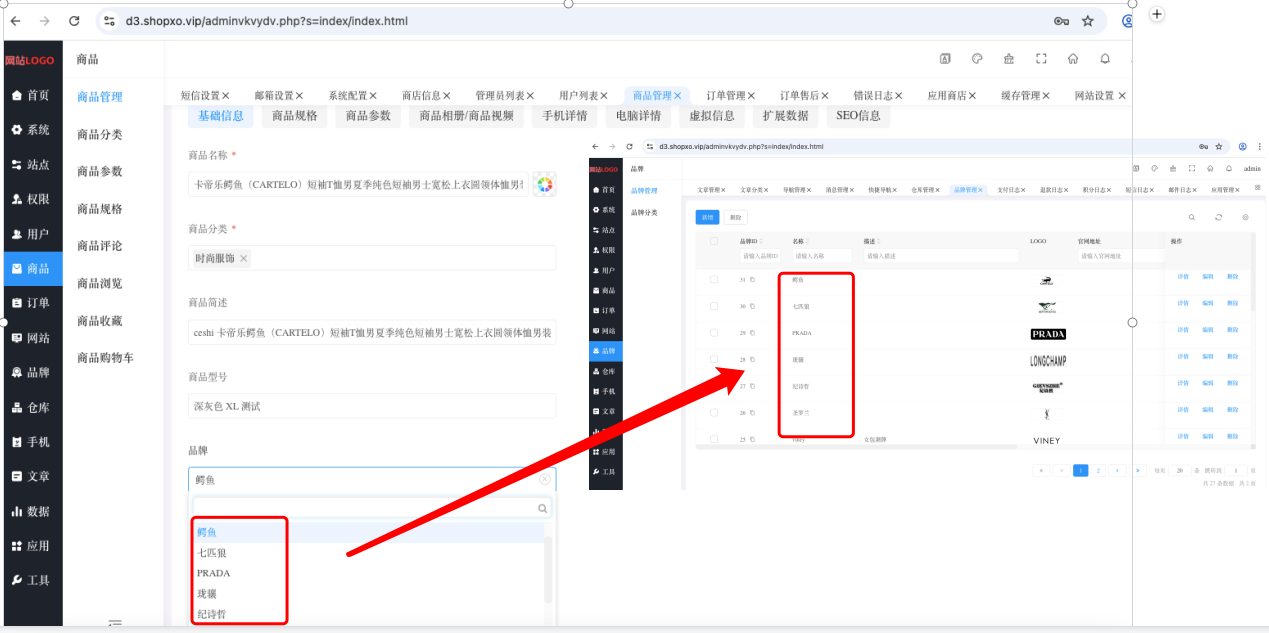Reload the page in the outer browser toolbar

point(74,20)
